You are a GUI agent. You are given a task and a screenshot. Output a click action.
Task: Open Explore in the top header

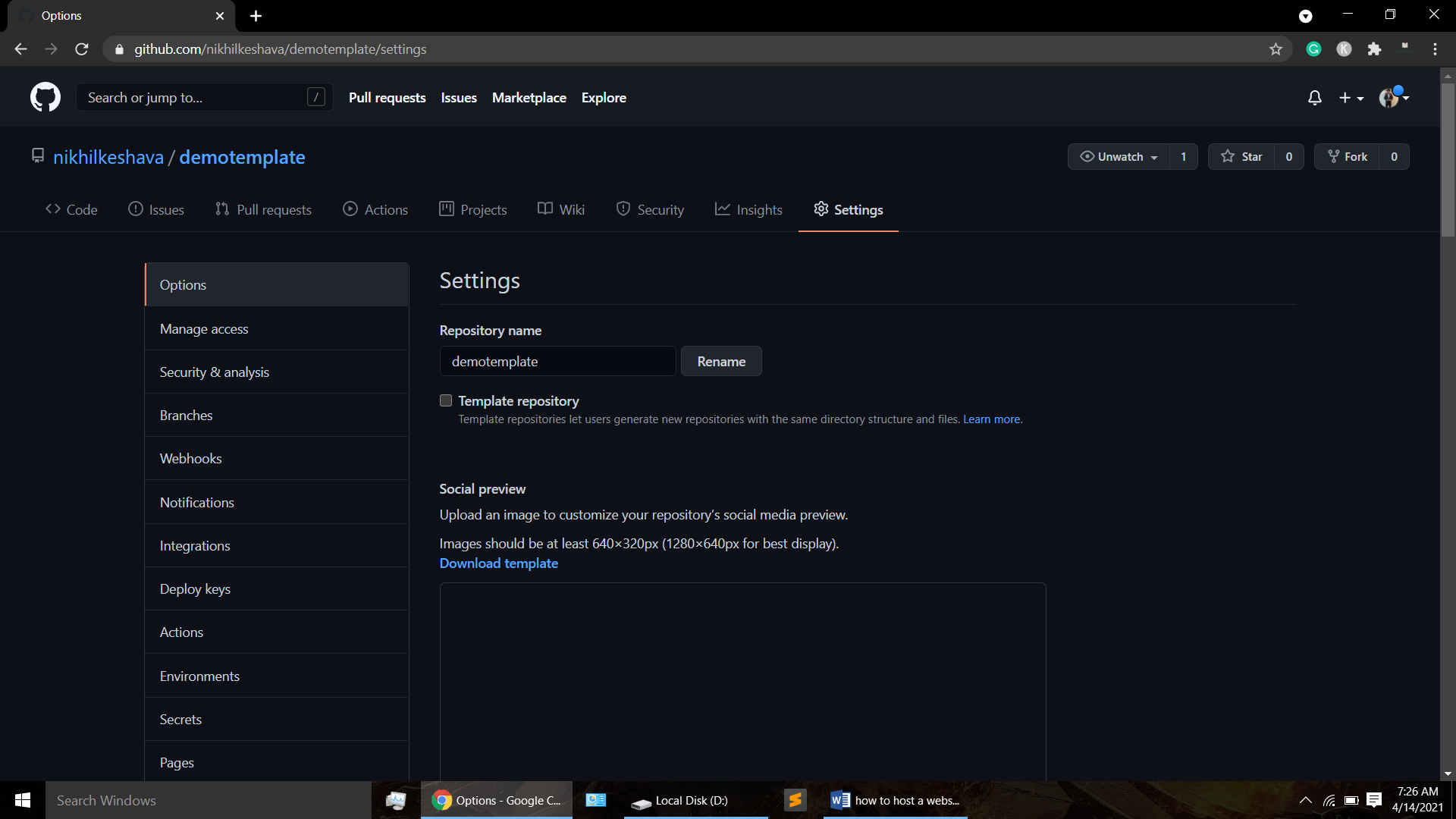(604, 98)
